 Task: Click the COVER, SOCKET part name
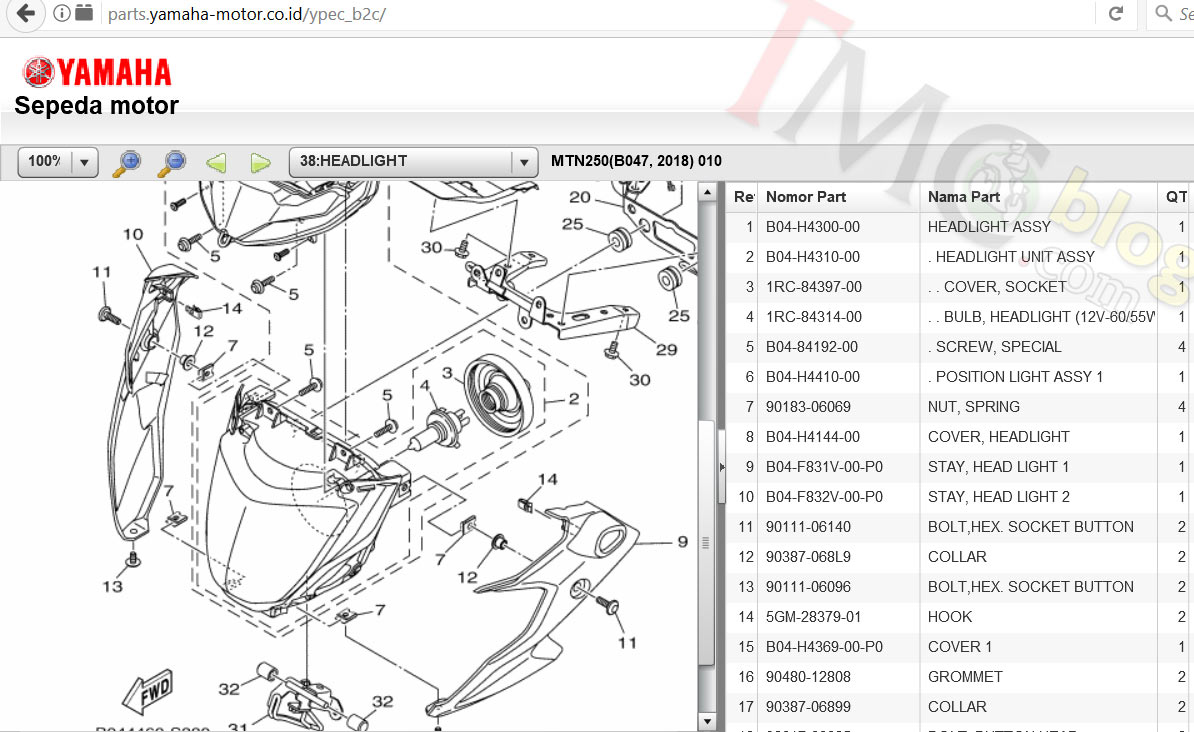click(x=997, y=286)
